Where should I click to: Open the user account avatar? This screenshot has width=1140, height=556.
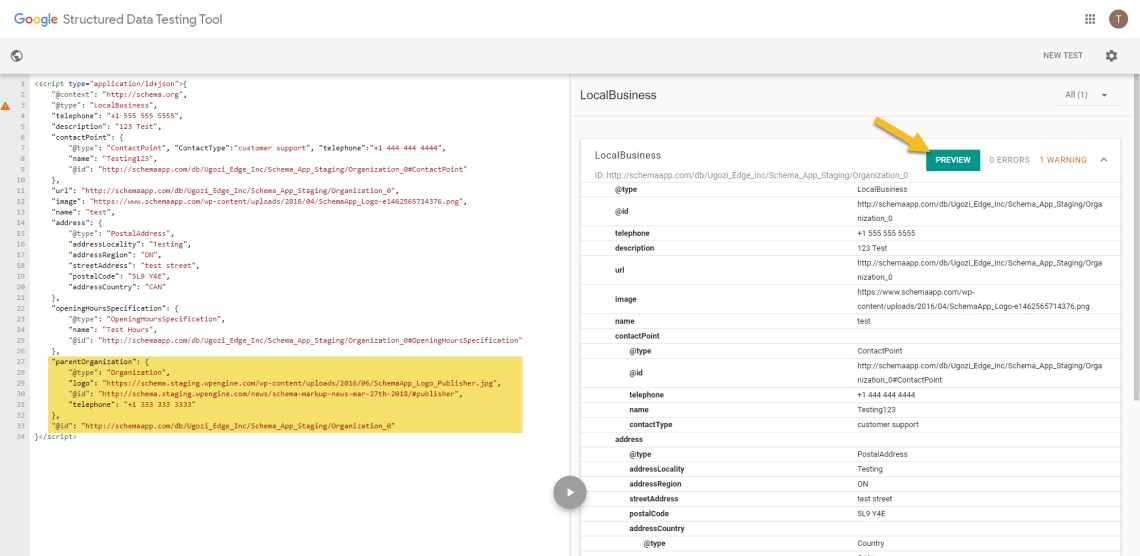tap(1118, 19)
